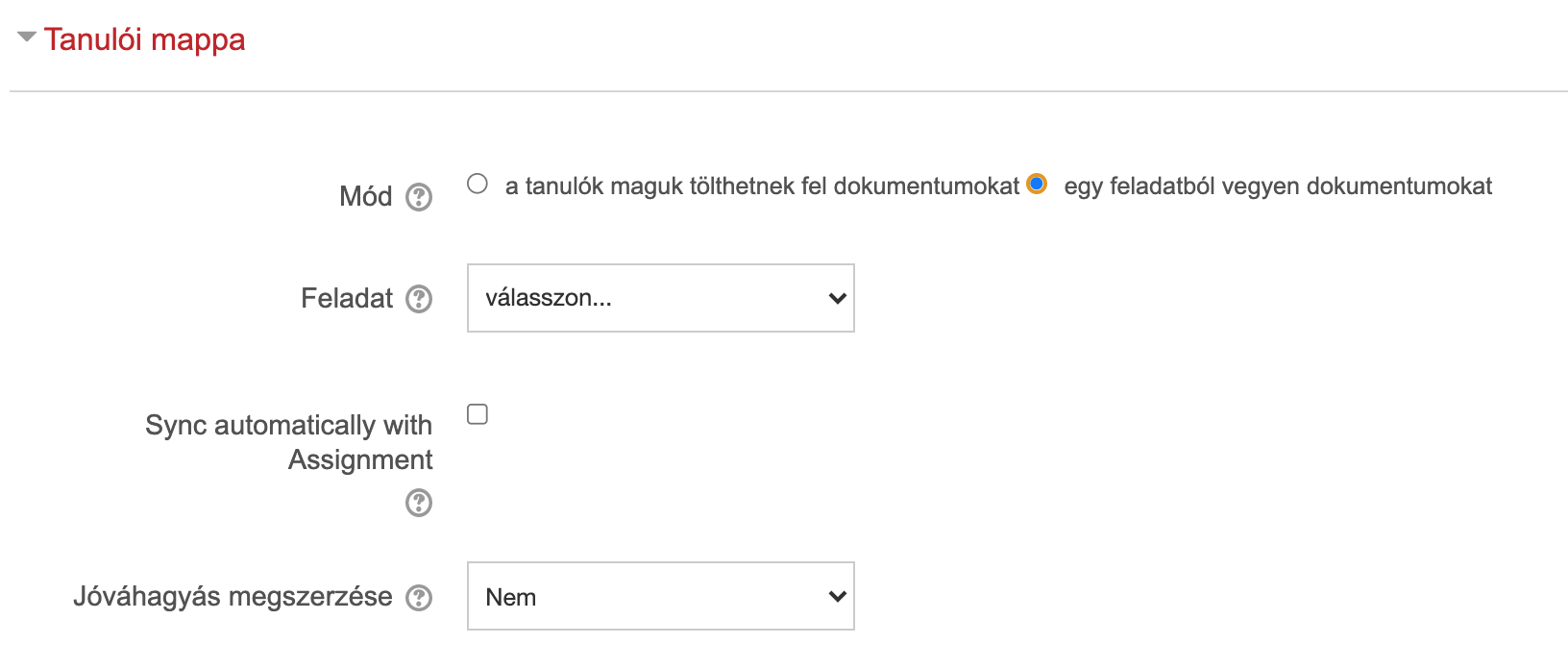This screenshot has width=1568, height=669.
Task: Open the Jóváhagyás megszerzése 'Nem' dropdown
Action: point(661,596)
